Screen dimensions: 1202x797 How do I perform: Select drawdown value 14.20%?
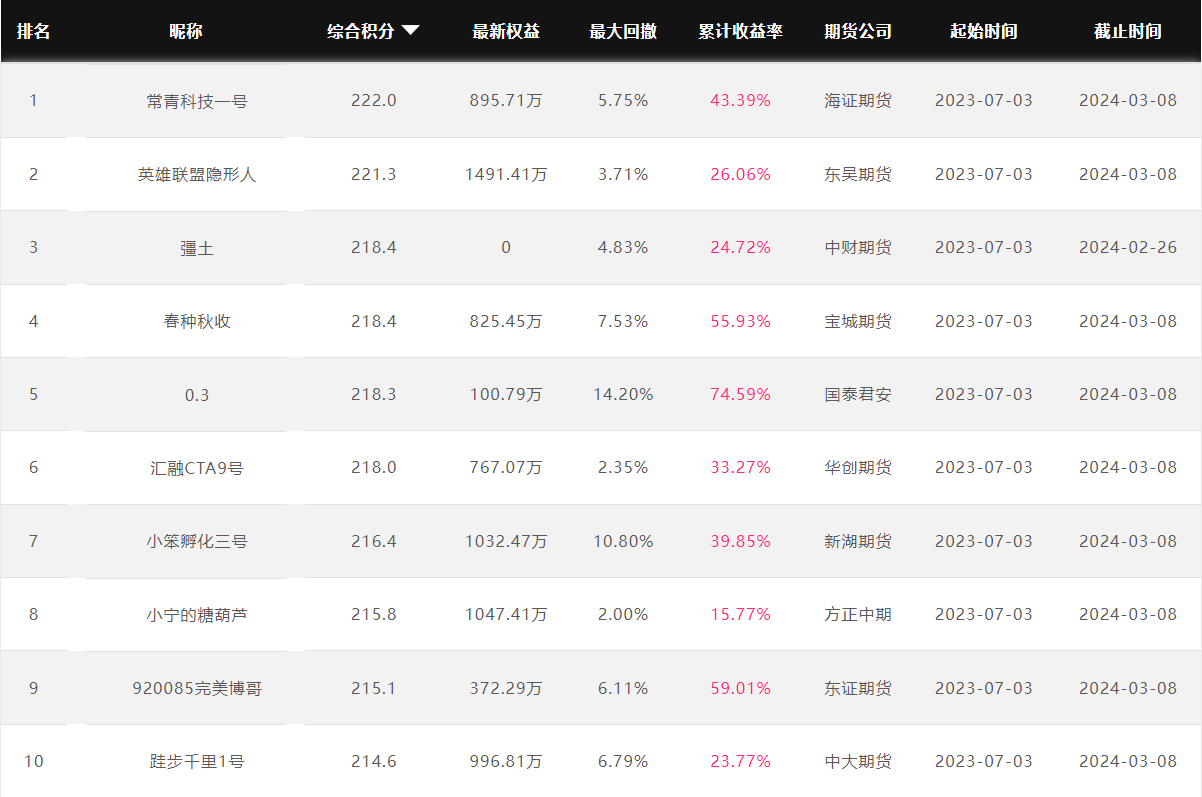click(x=623, y=394)
